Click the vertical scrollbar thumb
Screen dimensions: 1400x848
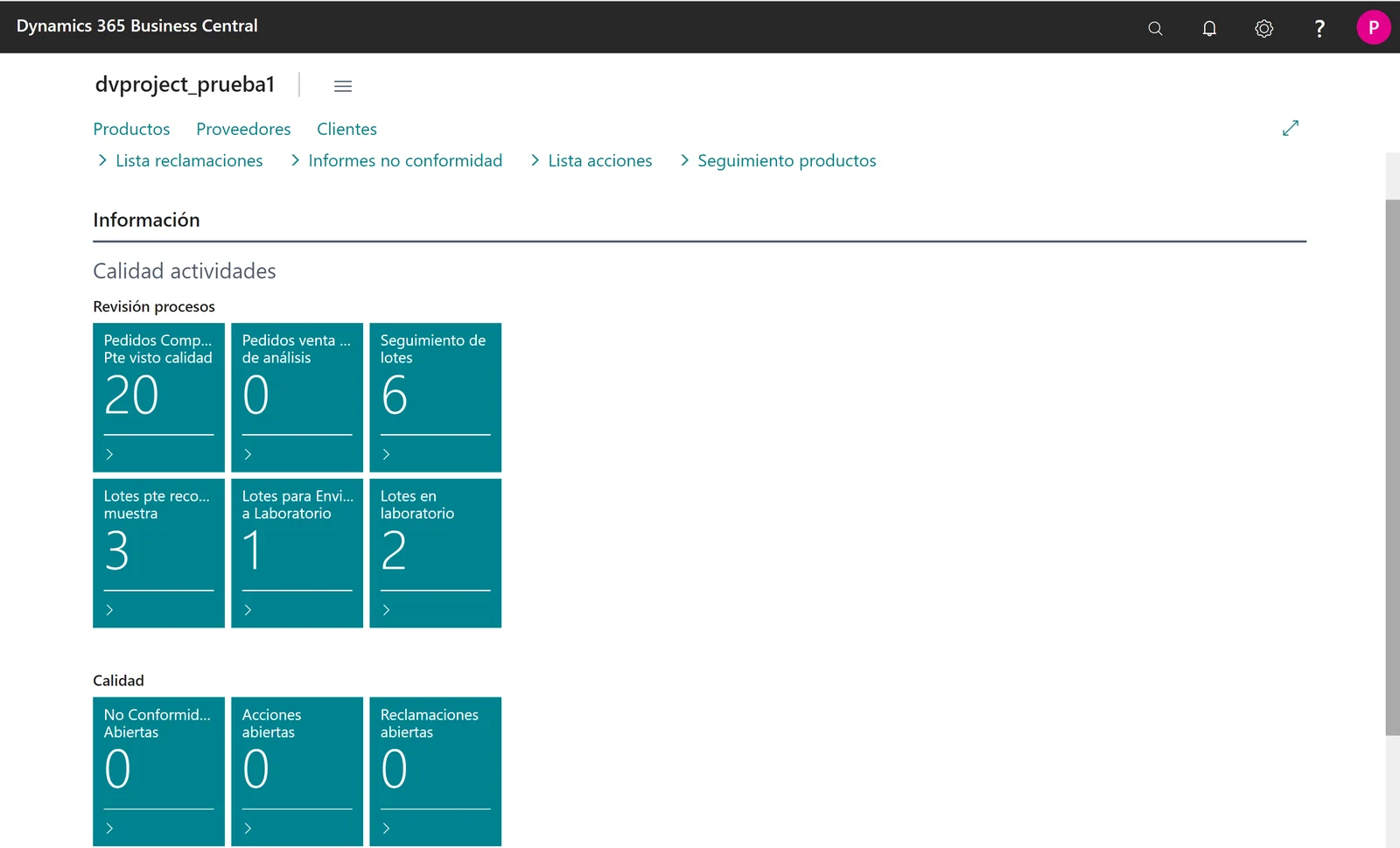coord(1392,467)
